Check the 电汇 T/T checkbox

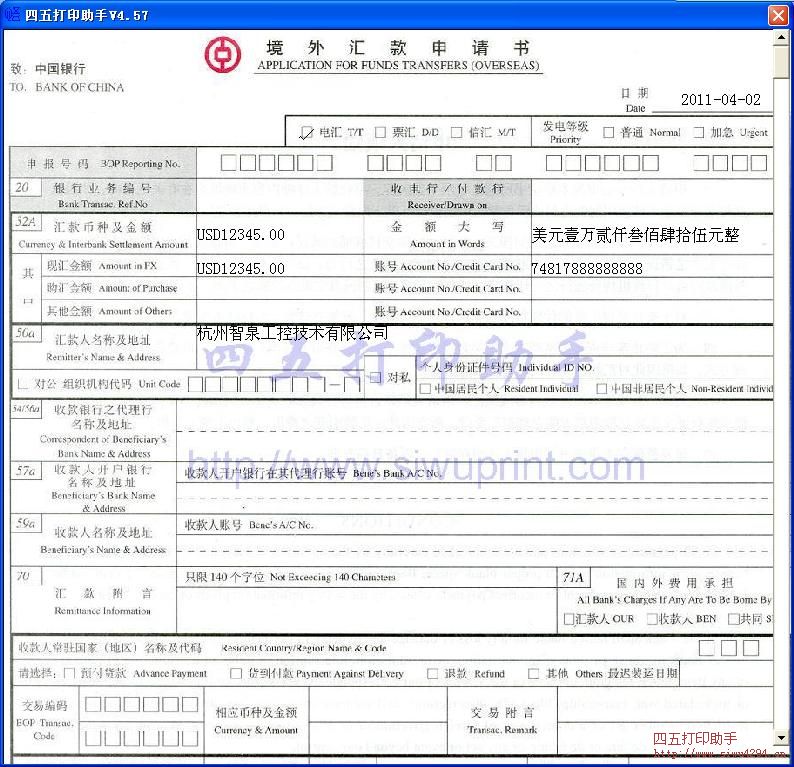coord(306,133)
